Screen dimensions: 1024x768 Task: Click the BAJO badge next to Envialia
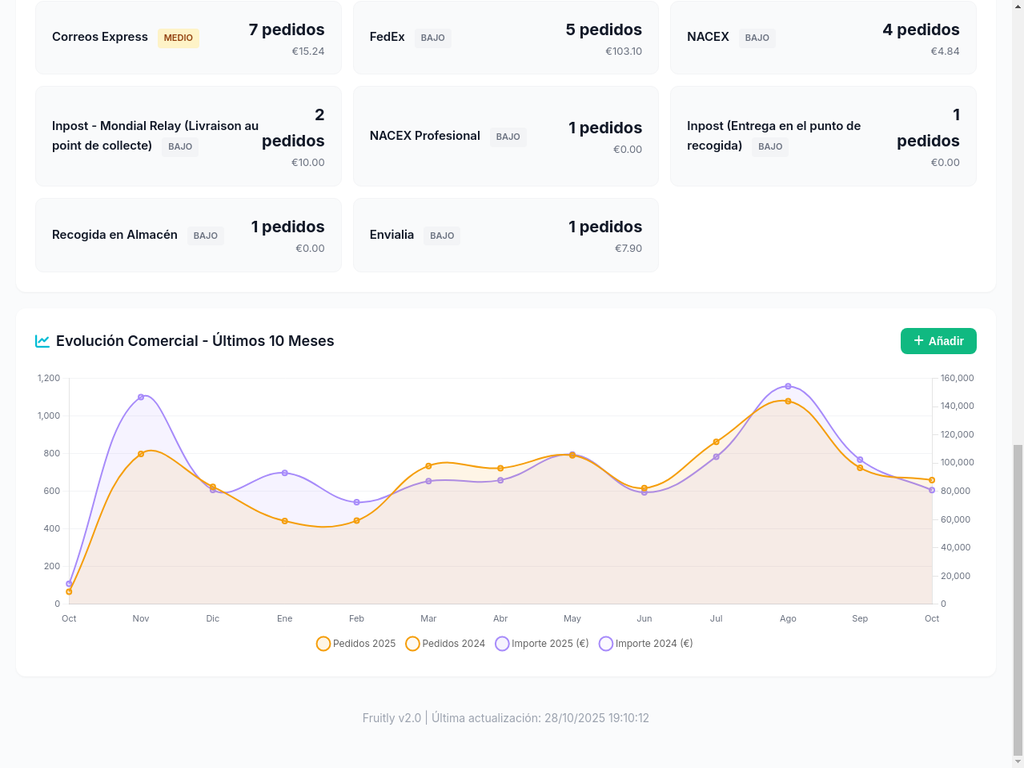pyautogui.click(x=441, y=236)
